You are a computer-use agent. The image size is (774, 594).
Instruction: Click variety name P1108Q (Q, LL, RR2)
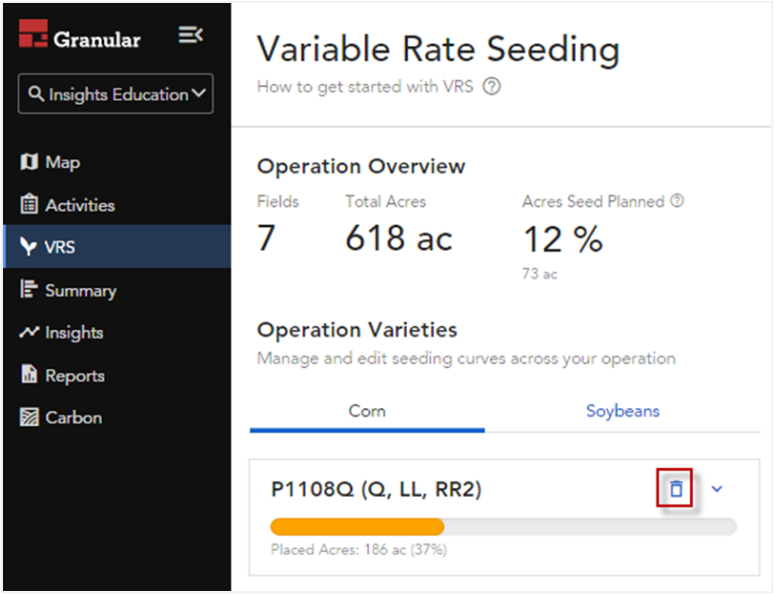376,489
